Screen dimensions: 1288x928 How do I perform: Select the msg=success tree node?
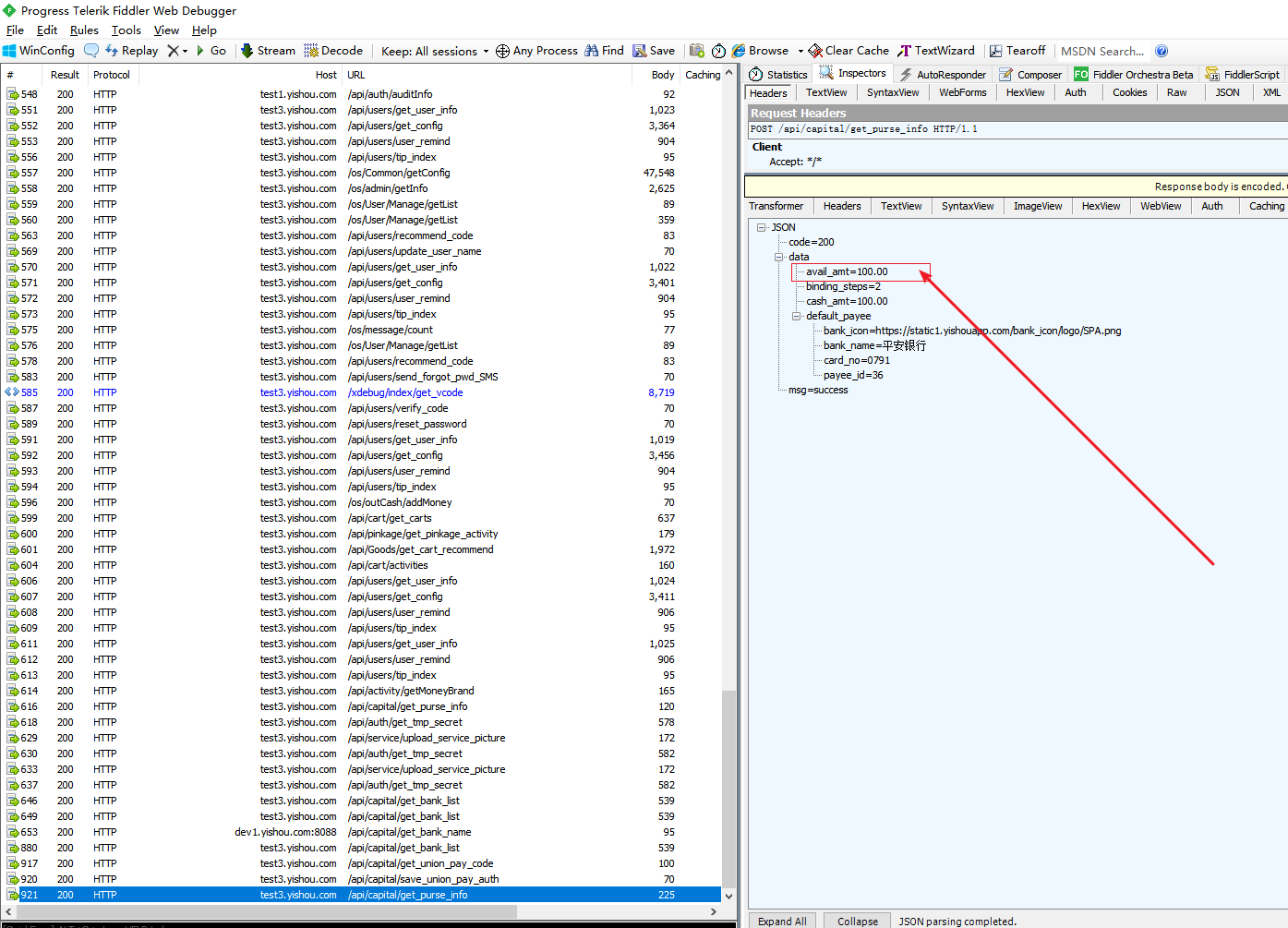[818, 390]
